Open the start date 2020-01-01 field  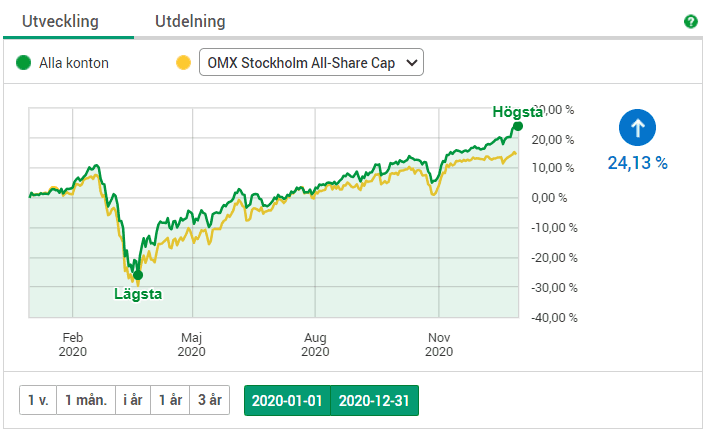tap(287, 401)
